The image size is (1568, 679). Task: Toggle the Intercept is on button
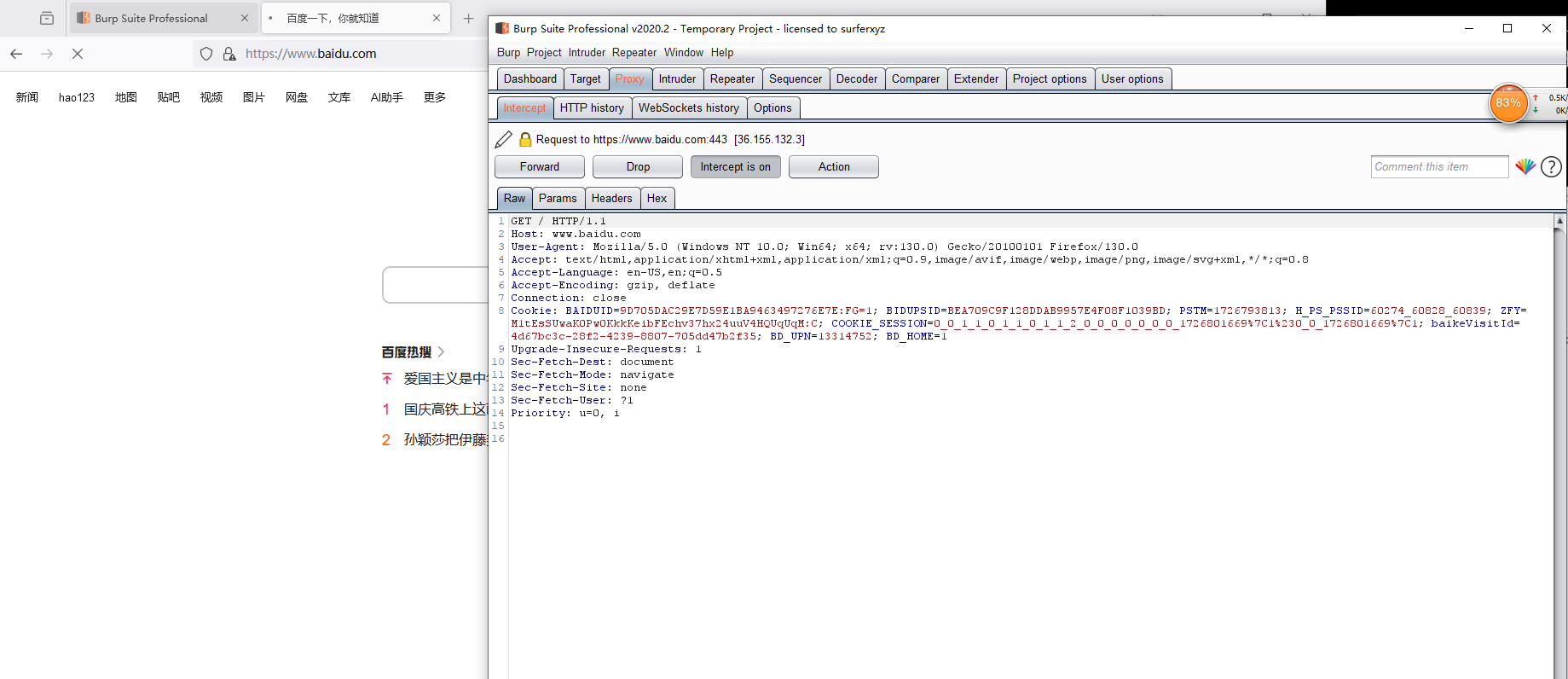pyautogui.click(x=736, y=166)
